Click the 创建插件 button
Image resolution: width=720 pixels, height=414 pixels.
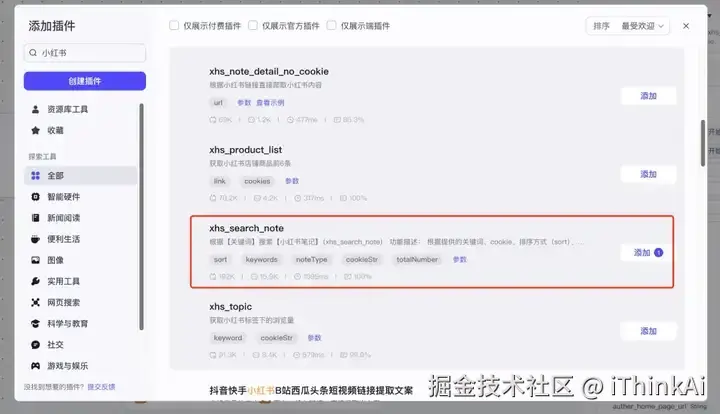pyautogui.click(x=85, y=81)
